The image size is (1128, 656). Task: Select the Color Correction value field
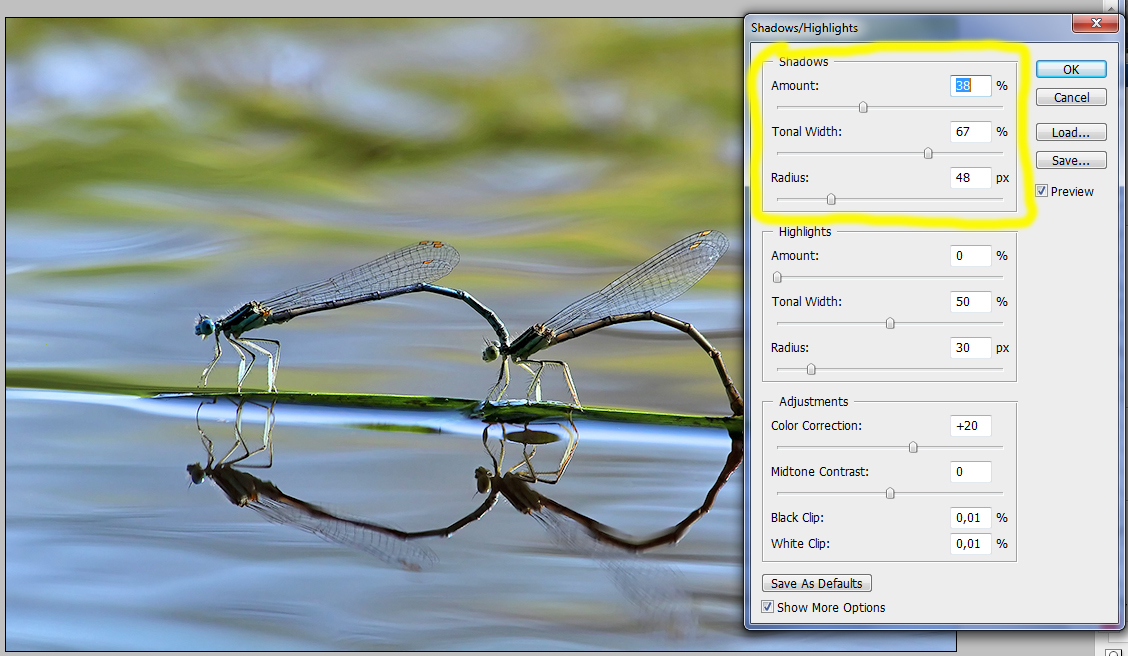click(969, 426)
